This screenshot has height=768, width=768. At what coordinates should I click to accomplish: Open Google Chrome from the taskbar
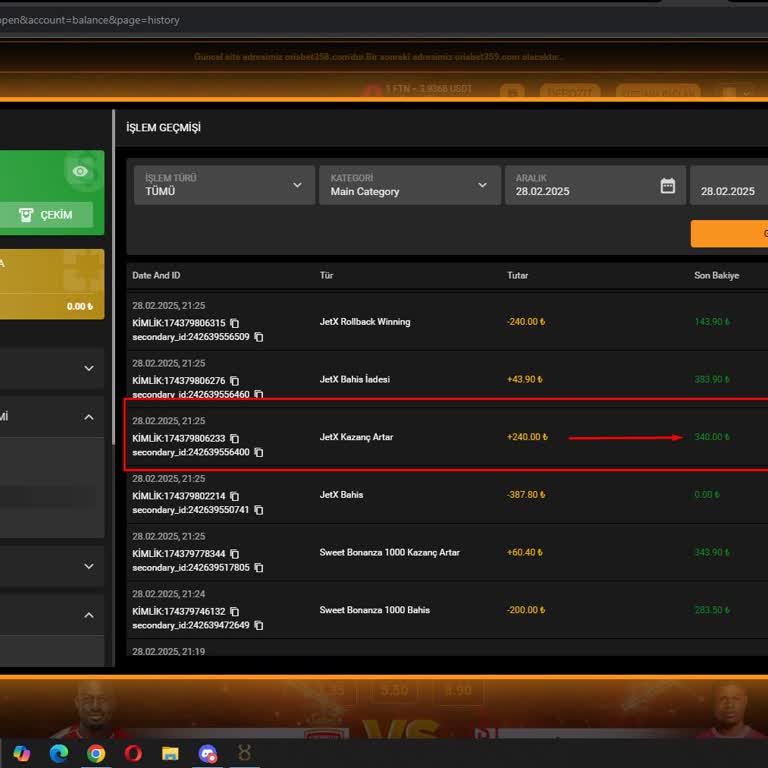click(x=96, y=753)
